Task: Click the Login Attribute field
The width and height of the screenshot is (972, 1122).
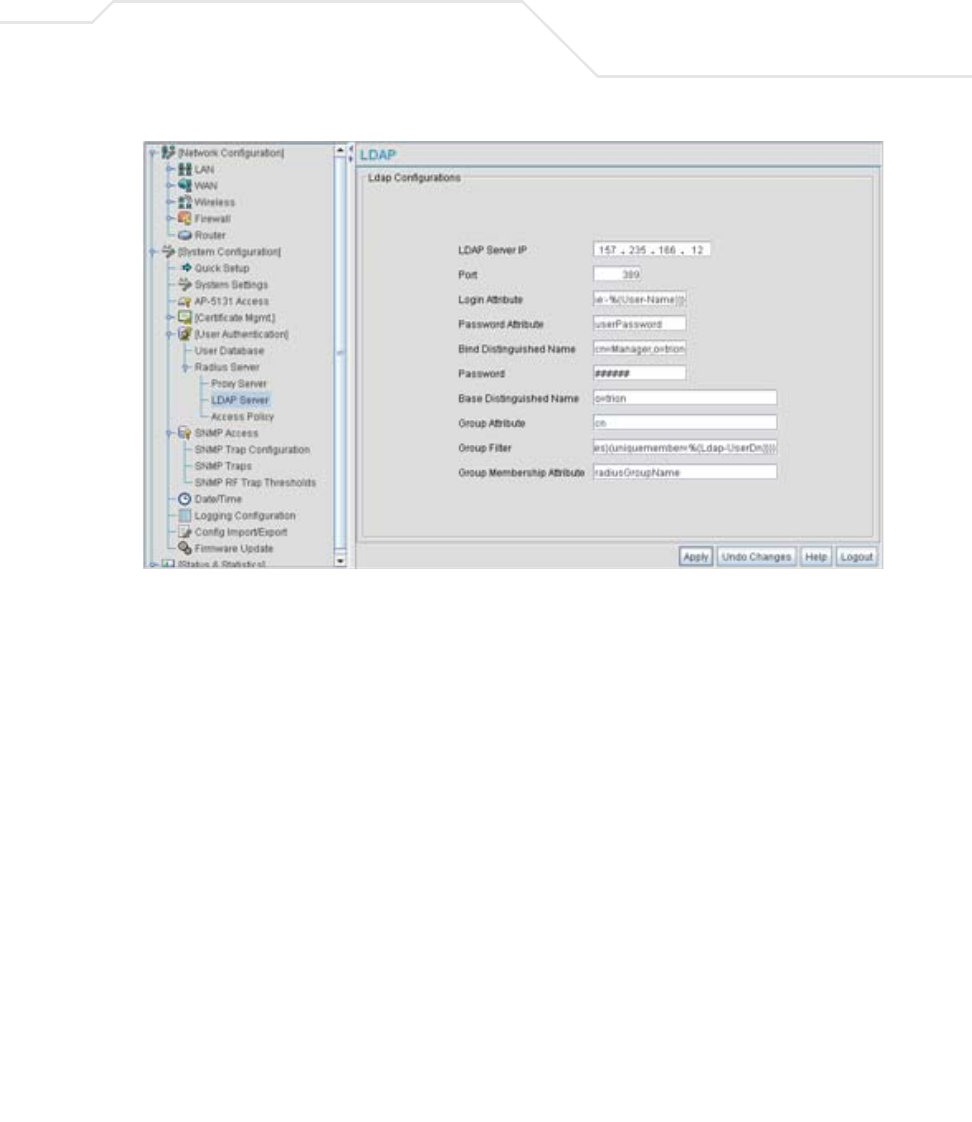Action: click(x=640, y=299)
